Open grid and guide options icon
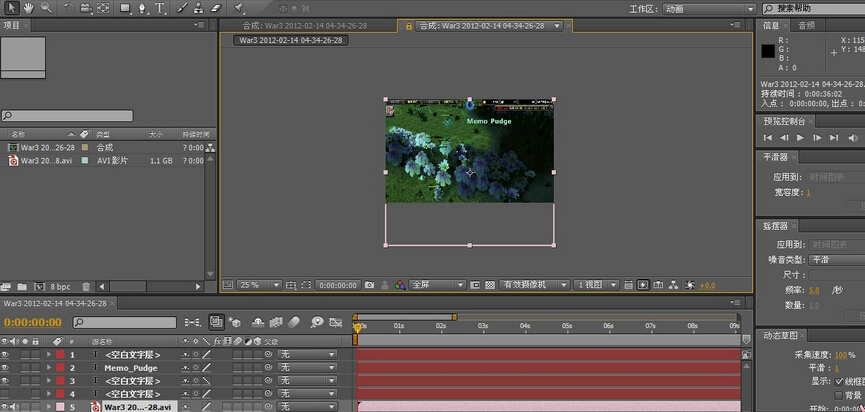Image resolution: width=865 pixels, height=412 pixels. (x=291, y=285)
